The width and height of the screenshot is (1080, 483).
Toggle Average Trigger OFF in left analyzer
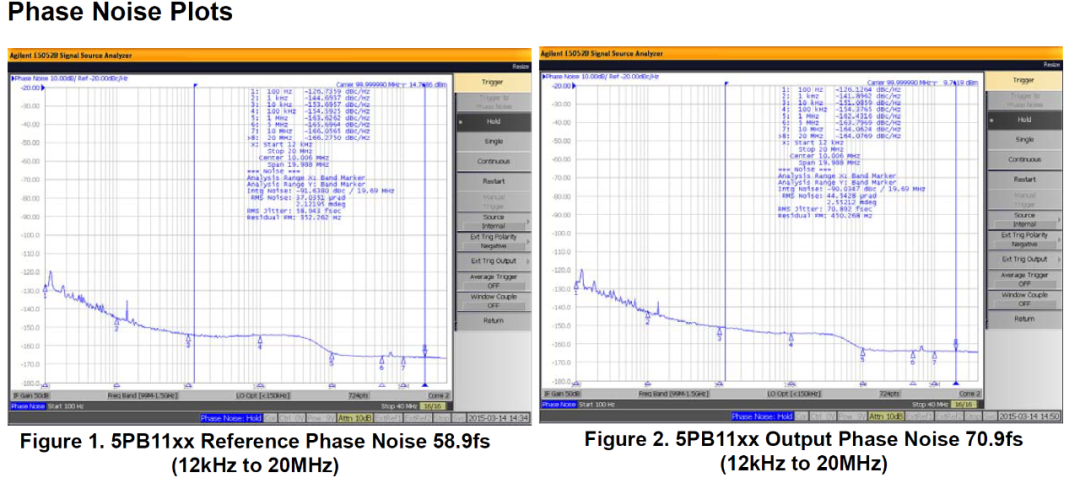pyautogui.click(x=493, y=279)
